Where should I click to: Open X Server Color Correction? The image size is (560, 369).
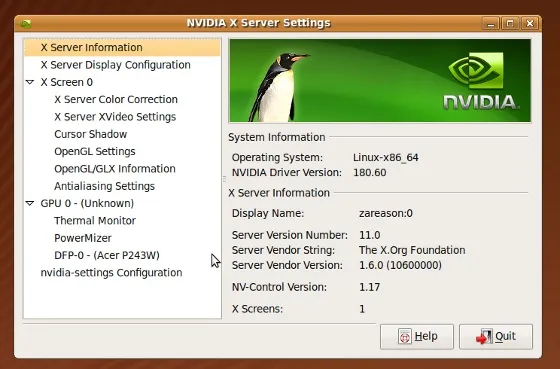tap(116, 99)
